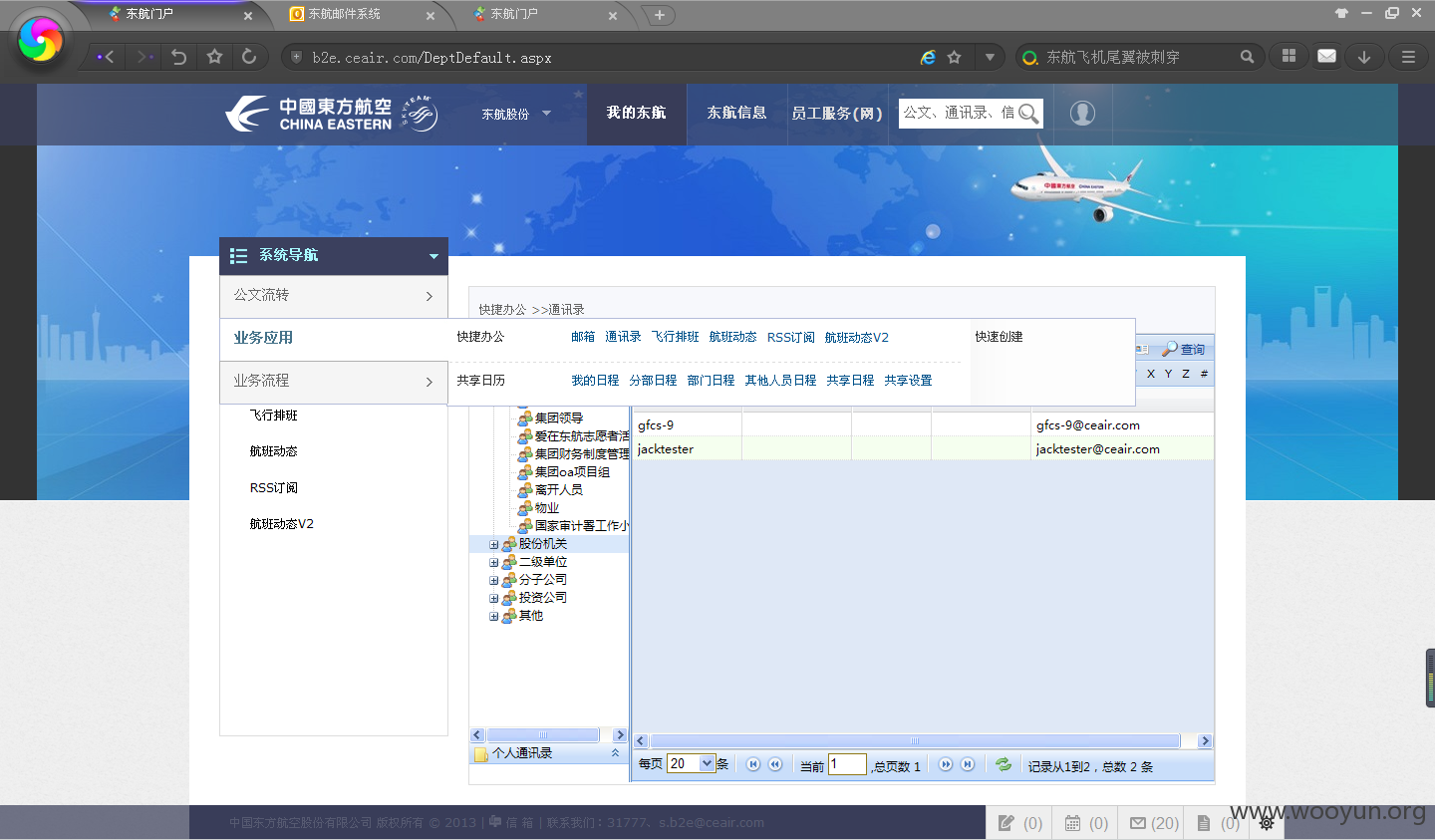Bookmark page with star icon left of refresh

pos(214,57)
